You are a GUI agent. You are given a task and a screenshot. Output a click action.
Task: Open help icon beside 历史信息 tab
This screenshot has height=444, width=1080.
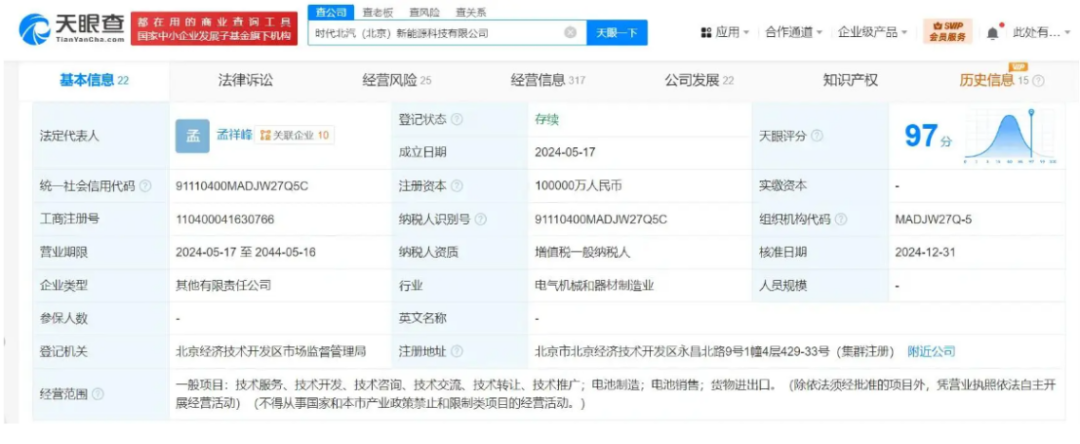(x=1038, y=81)
